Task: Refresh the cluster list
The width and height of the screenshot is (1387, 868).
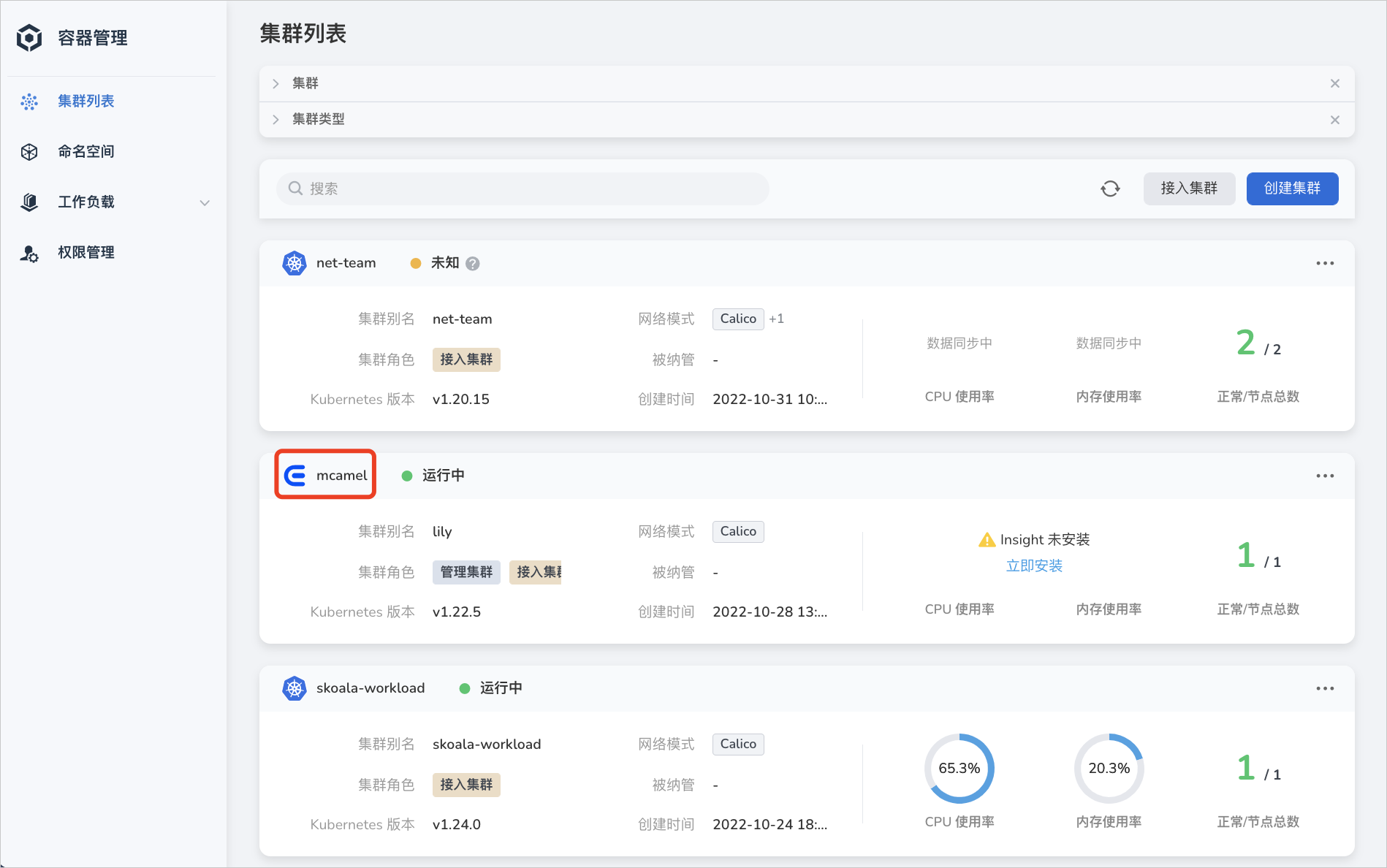Action: pos(1110,189)
